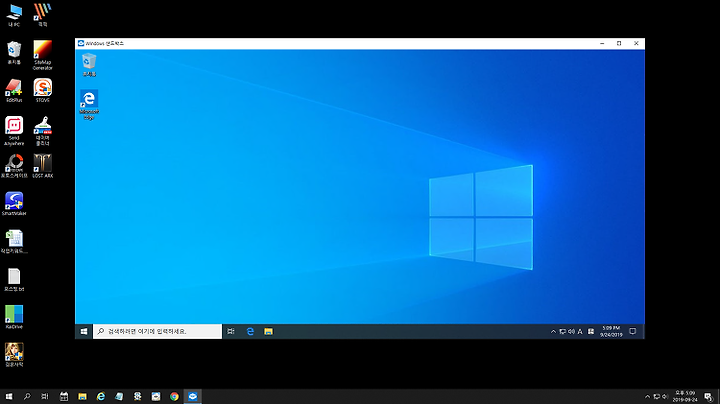Toggle the IME language indicator in Sandbox tray

pyautogui.click(x=580, y=331)
